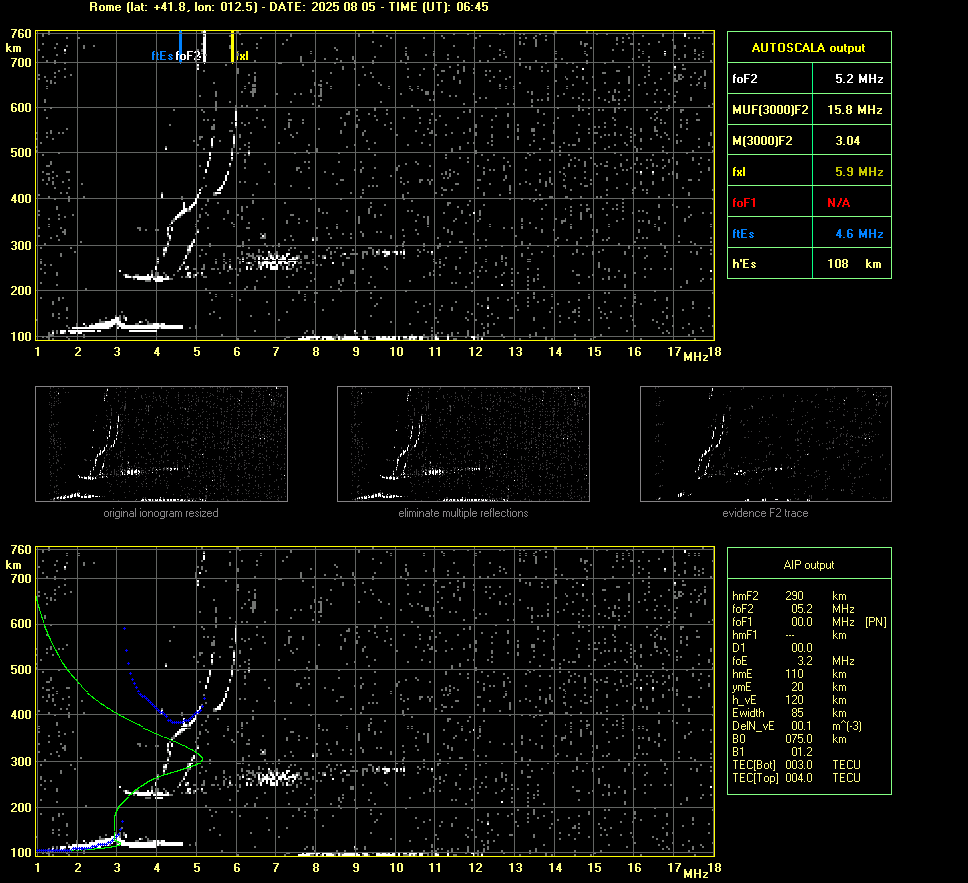Select the B0 075.0 km entry
968x883 pixels.
point(789,739)
